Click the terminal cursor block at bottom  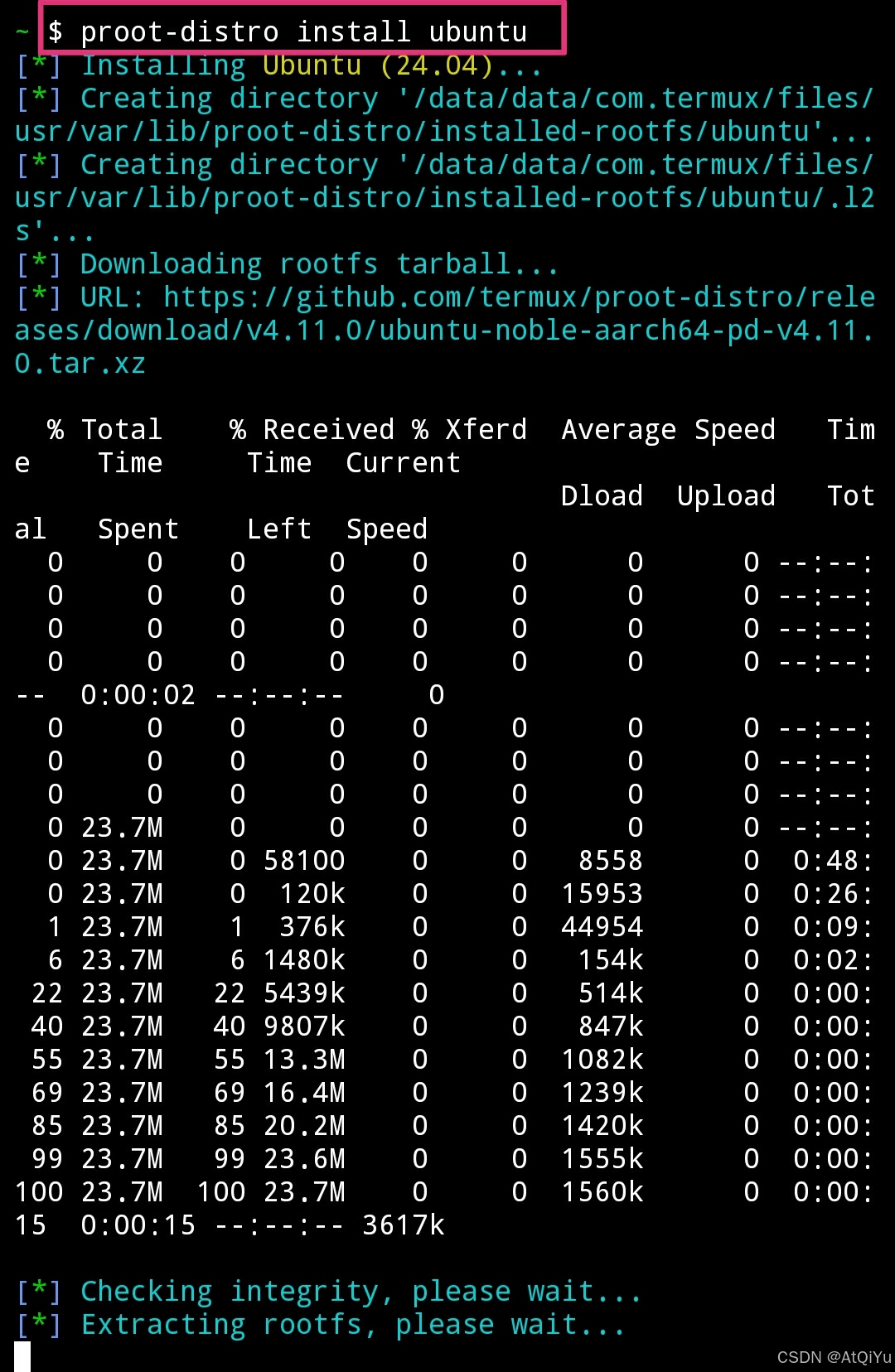(22, 1357)
